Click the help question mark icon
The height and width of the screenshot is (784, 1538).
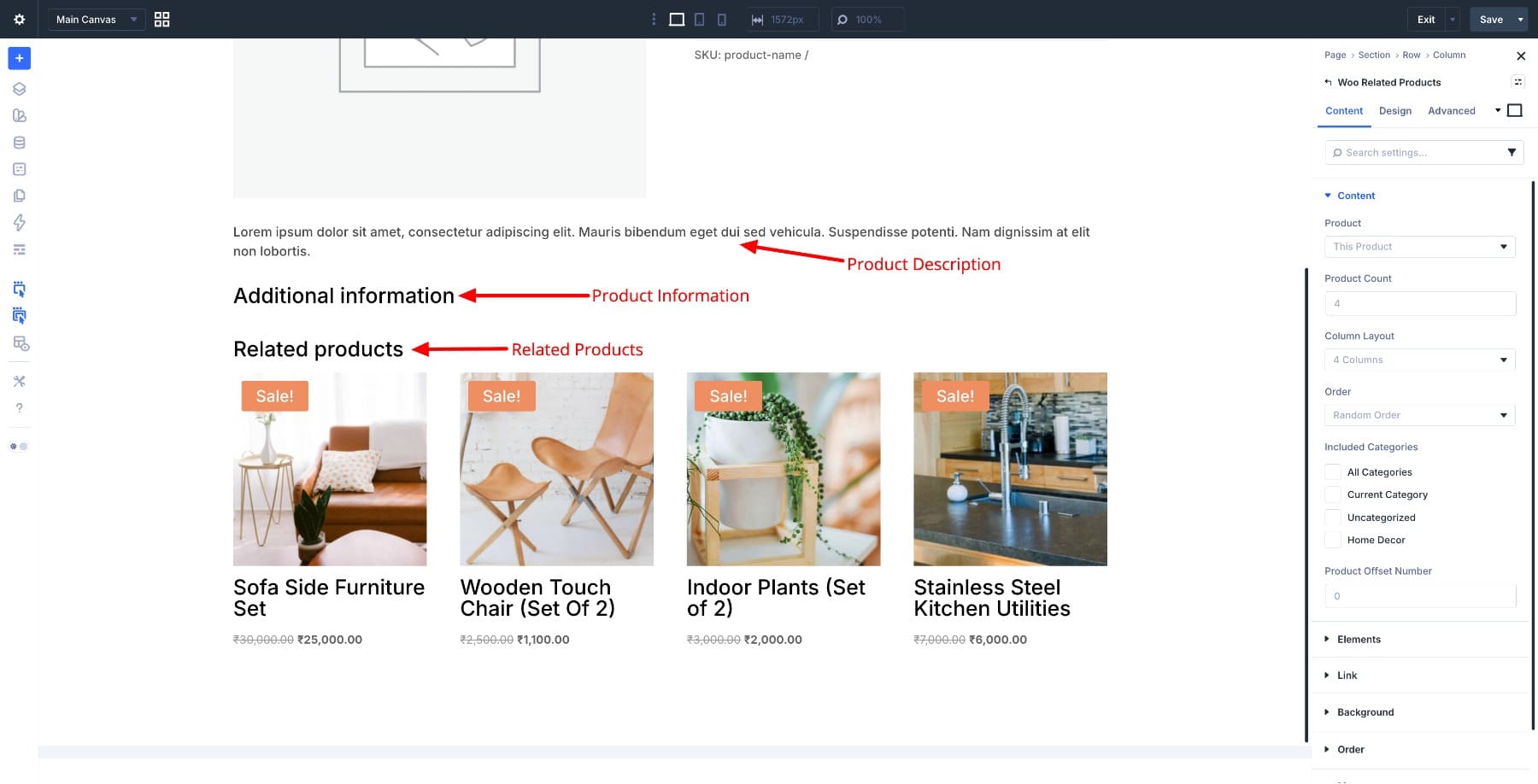(18, 407)
